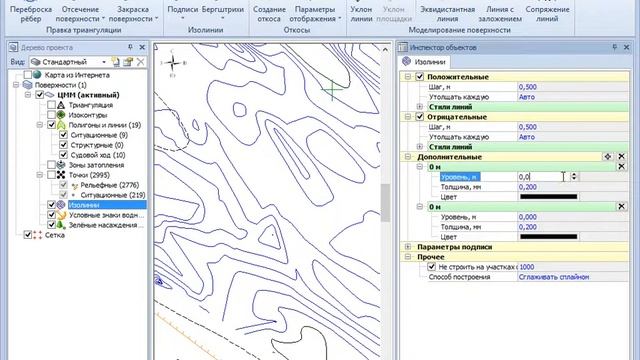This screenshot has width=640, height=360.
Task: Click the Изолинии contour icon in tree
Action: (x=61, y=204)
